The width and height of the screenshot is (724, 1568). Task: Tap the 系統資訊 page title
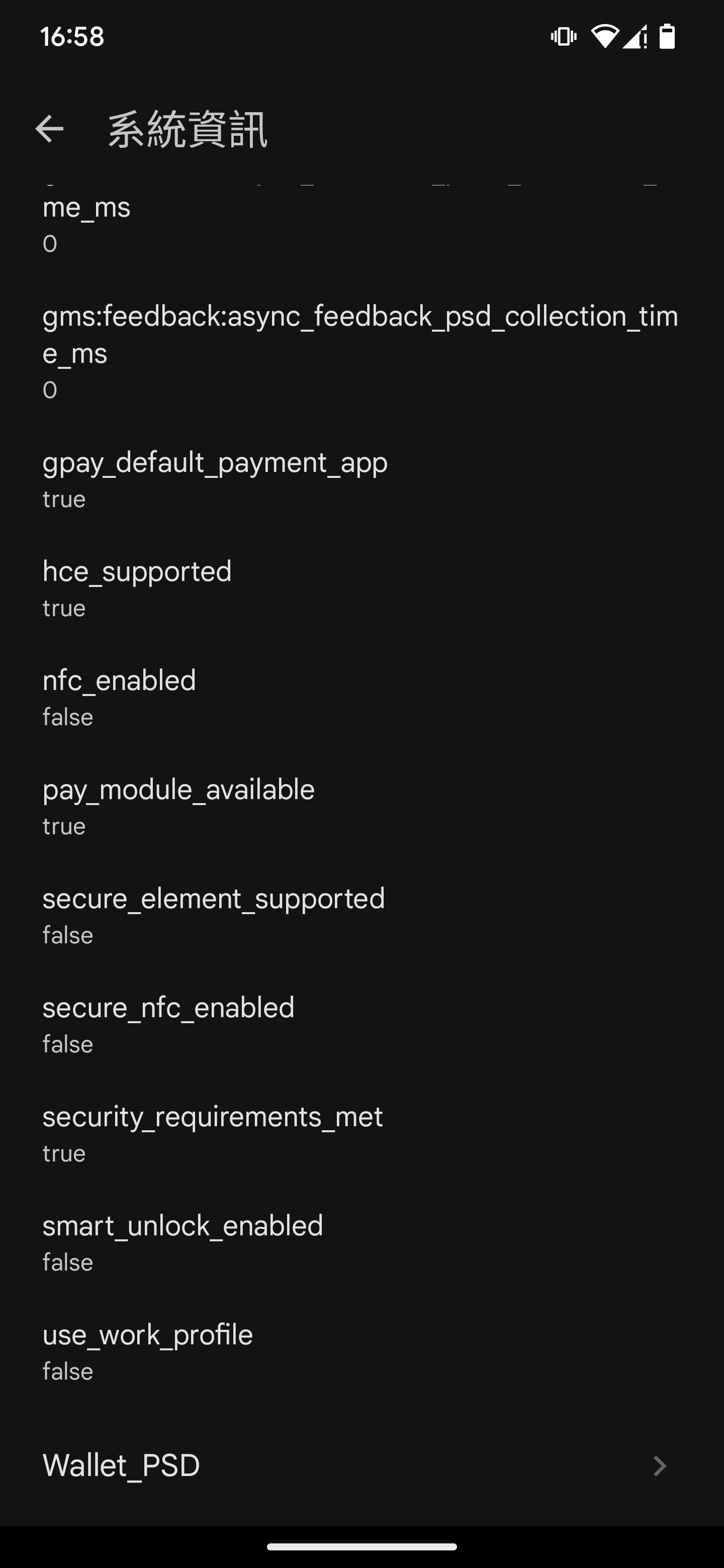click(188, 129)
